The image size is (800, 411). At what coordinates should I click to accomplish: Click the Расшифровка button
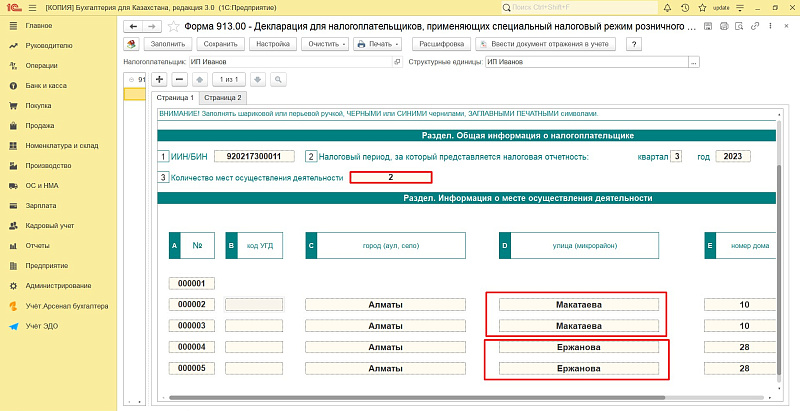441,44
